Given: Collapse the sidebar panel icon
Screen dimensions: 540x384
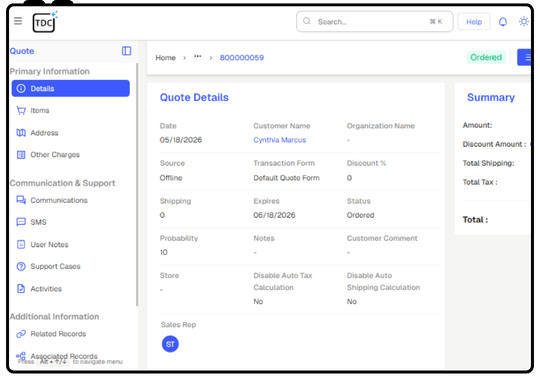Looking at the screenshot, I should click(126, 51).
